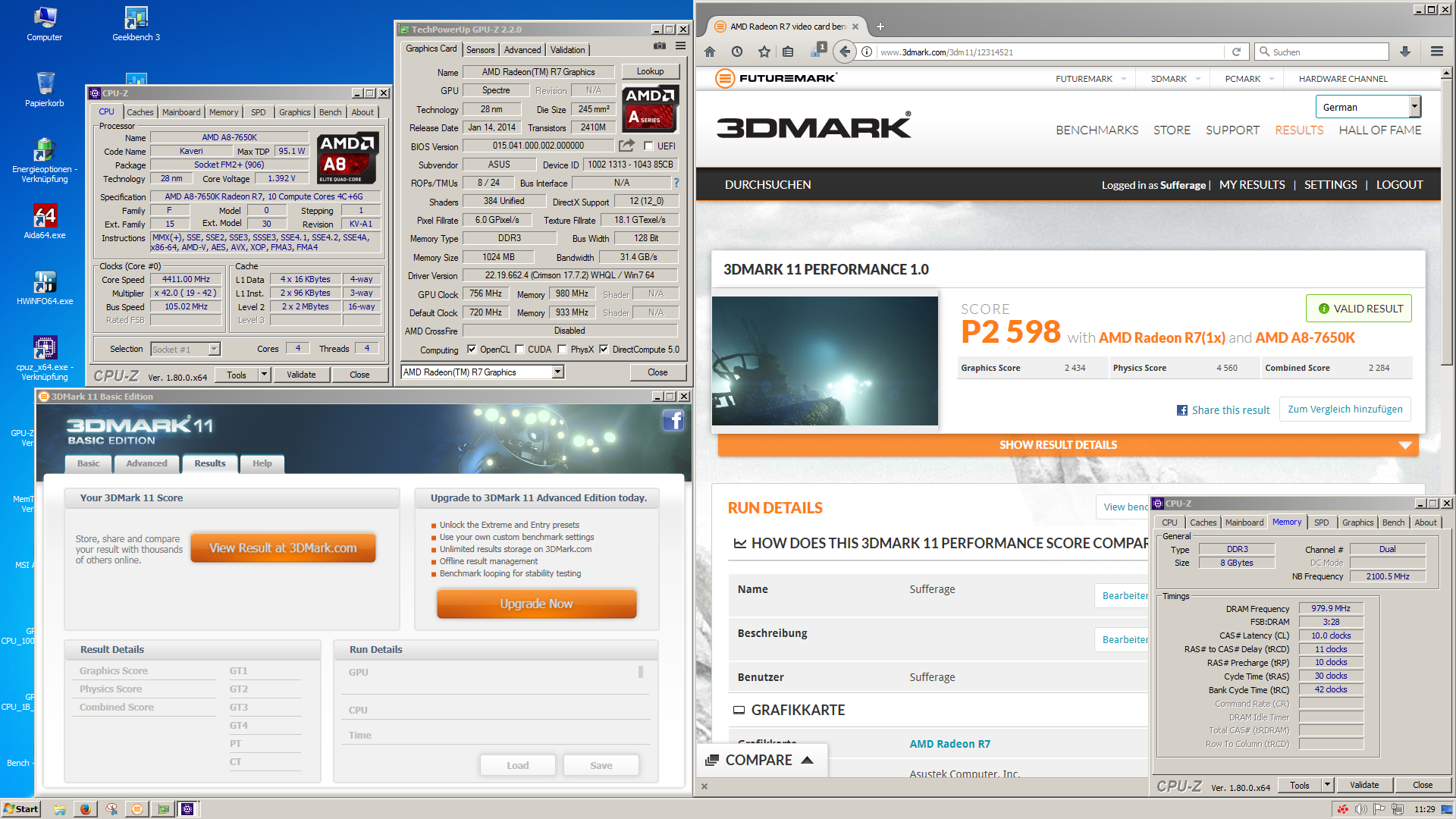Screen dimensions: 1456x819
Task: Open Tools dropdown arrow in CPU-Z memory window
Action: (1327, 785)
